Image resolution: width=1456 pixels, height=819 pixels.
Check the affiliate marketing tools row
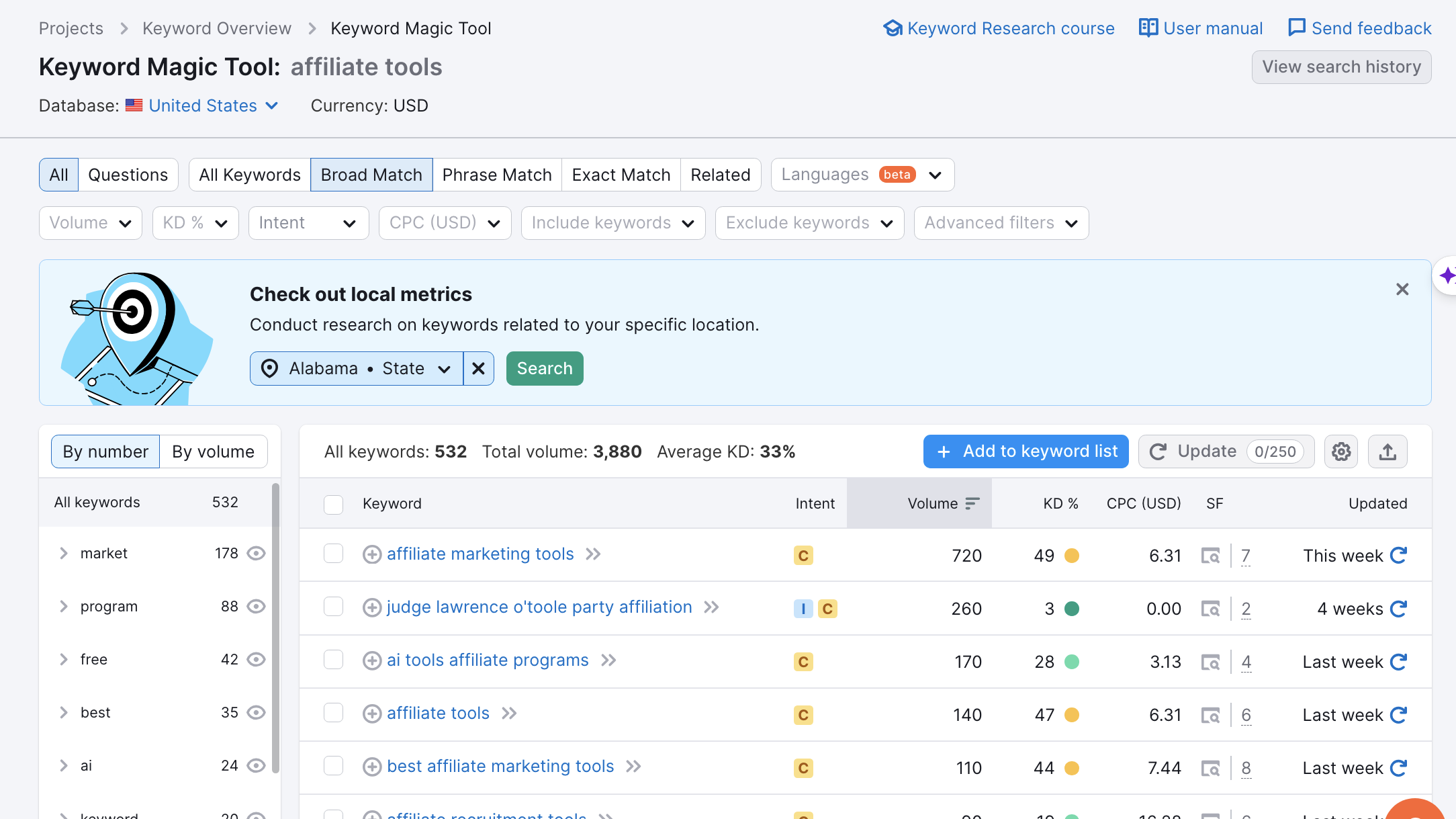(x=333, y=554)
